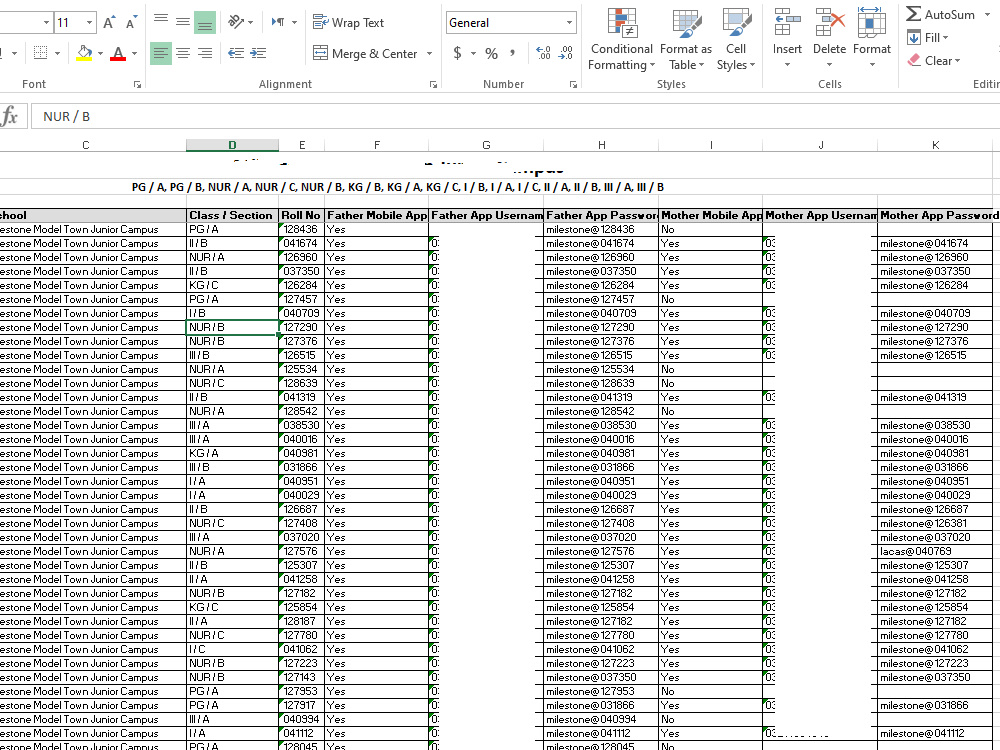Open right-to-left text direction options

point(284,22)
